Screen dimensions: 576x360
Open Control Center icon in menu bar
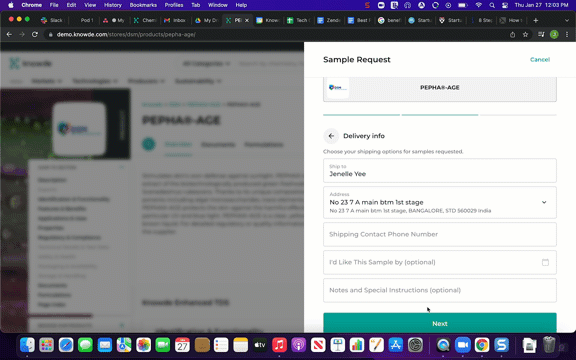coord(505,5)
